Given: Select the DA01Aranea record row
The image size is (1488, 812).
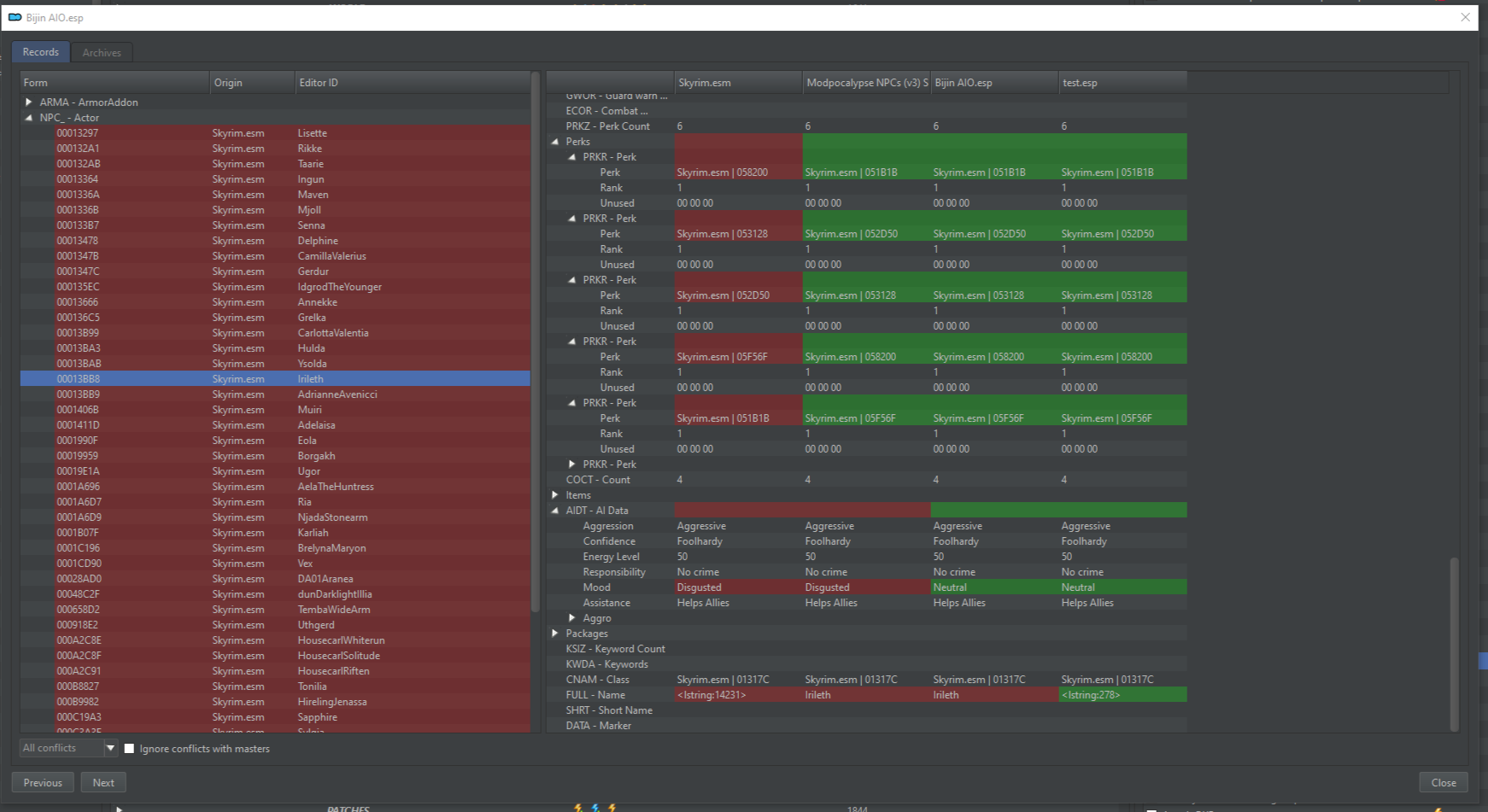Looking at the screenshot, I should (275, 579).
